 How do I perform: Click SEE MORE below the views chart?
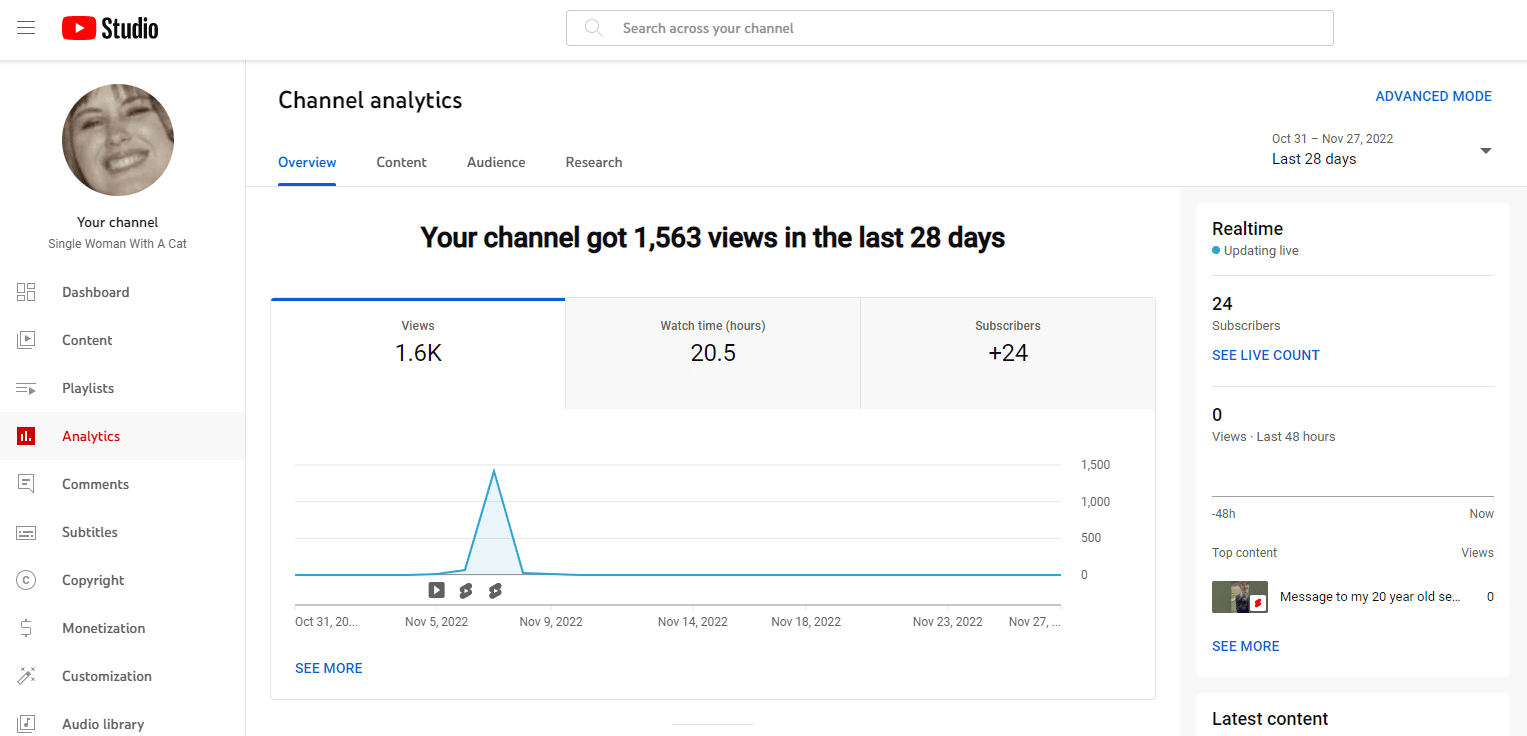click(329, 668)
